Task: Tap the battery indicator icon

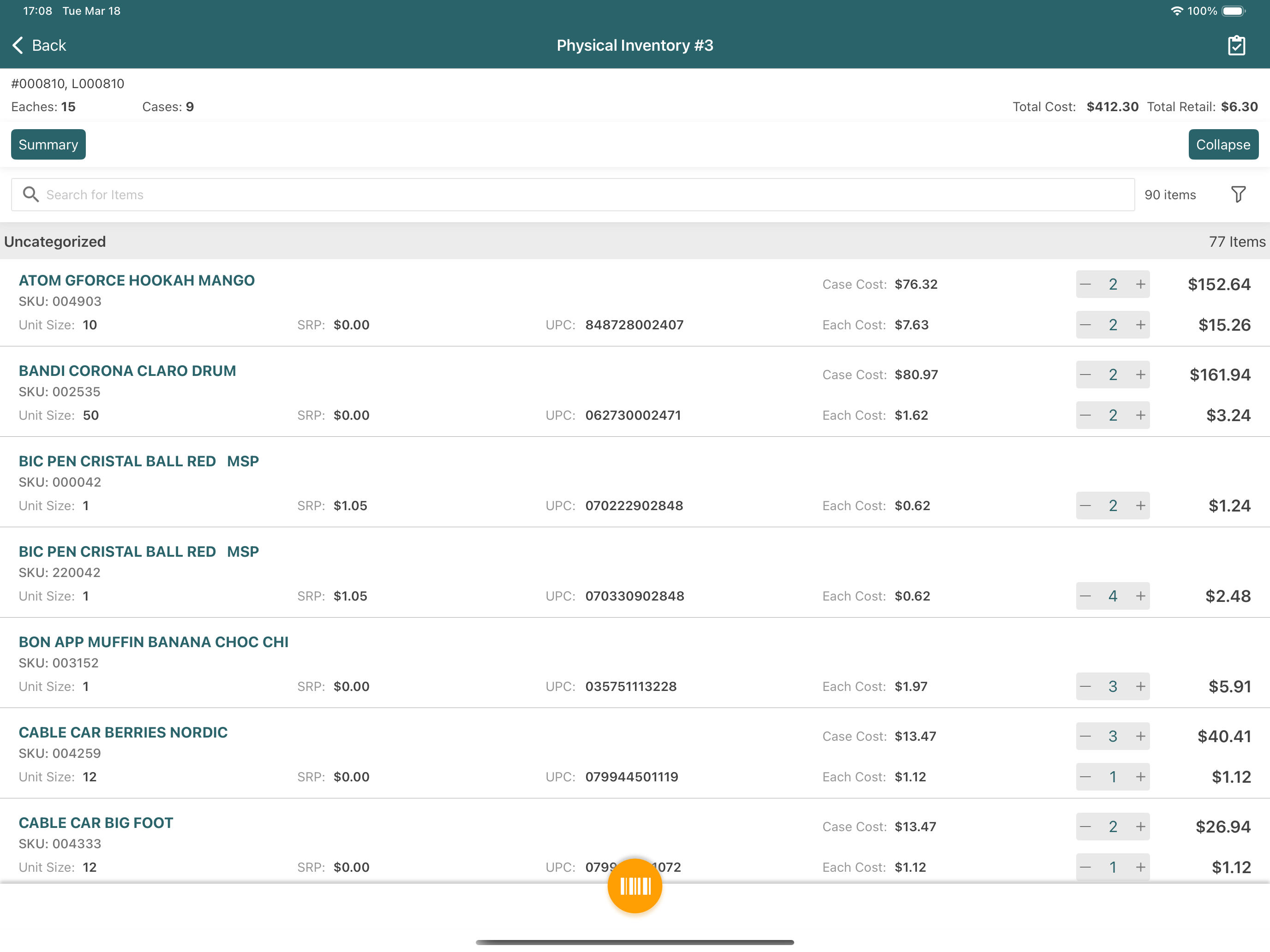Action: [1233, 11]
